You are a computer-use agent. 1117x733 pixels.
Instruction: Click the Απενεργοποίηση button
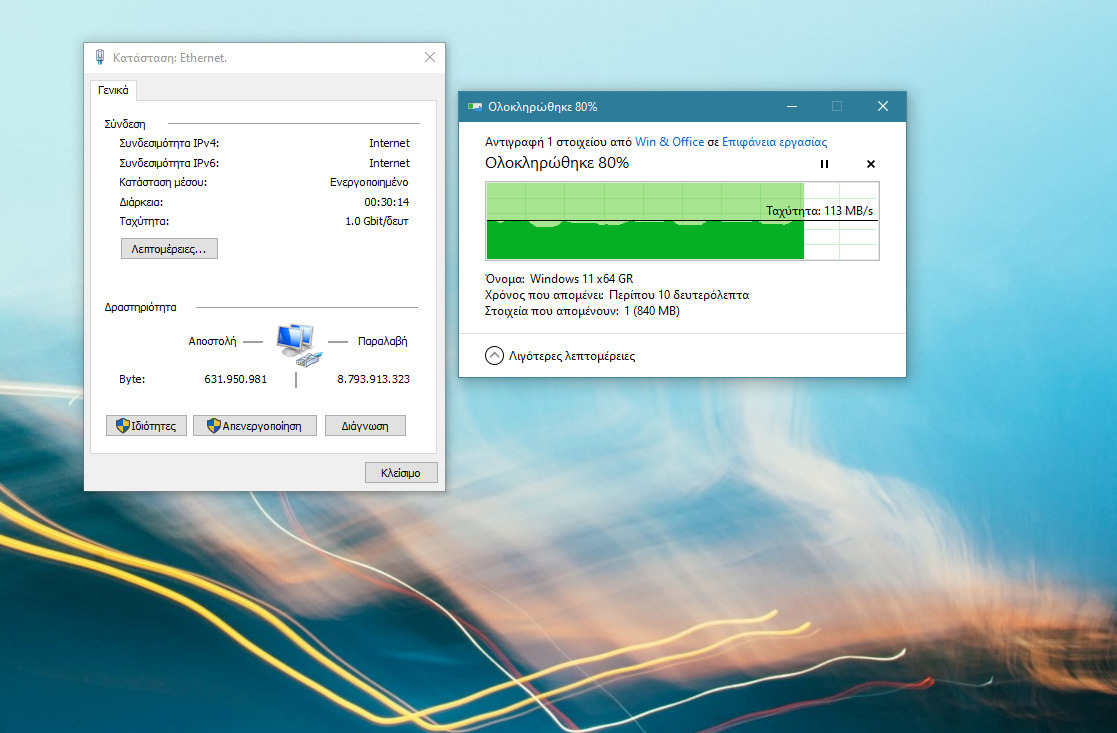(254, 426)
